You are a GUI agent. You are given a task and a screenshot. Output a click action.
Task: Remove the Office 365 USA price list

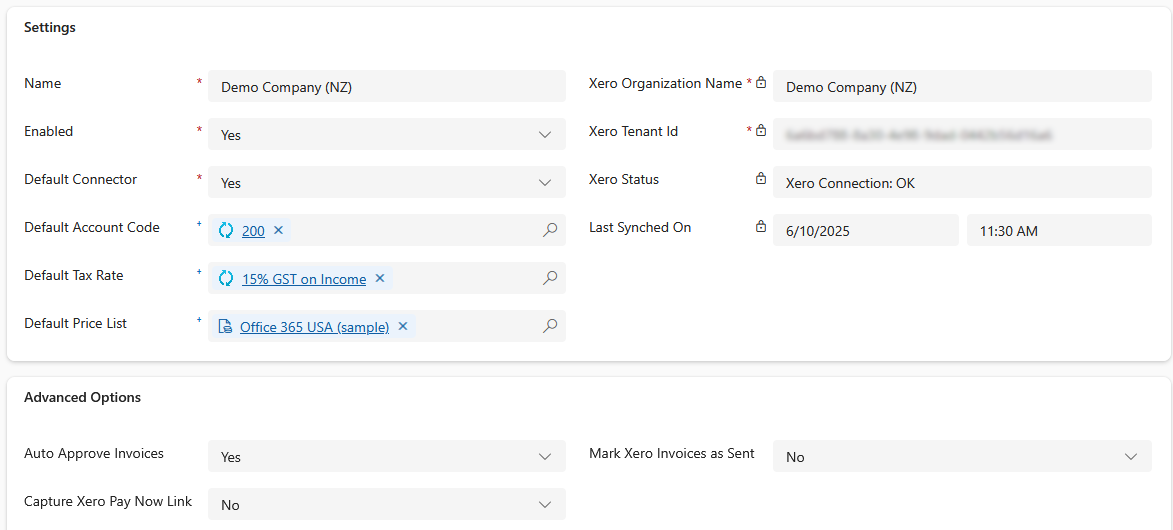(x=403, y=327)
